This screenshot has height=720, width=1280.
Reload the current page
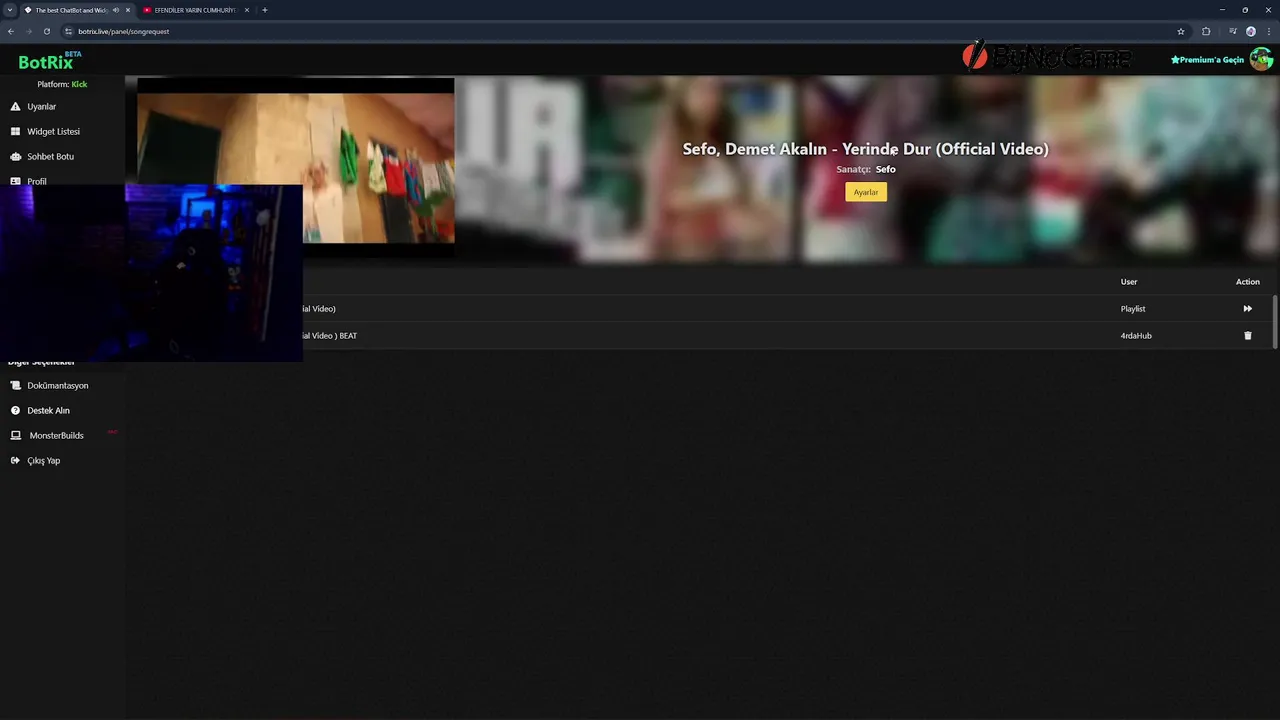coord(46,31)
